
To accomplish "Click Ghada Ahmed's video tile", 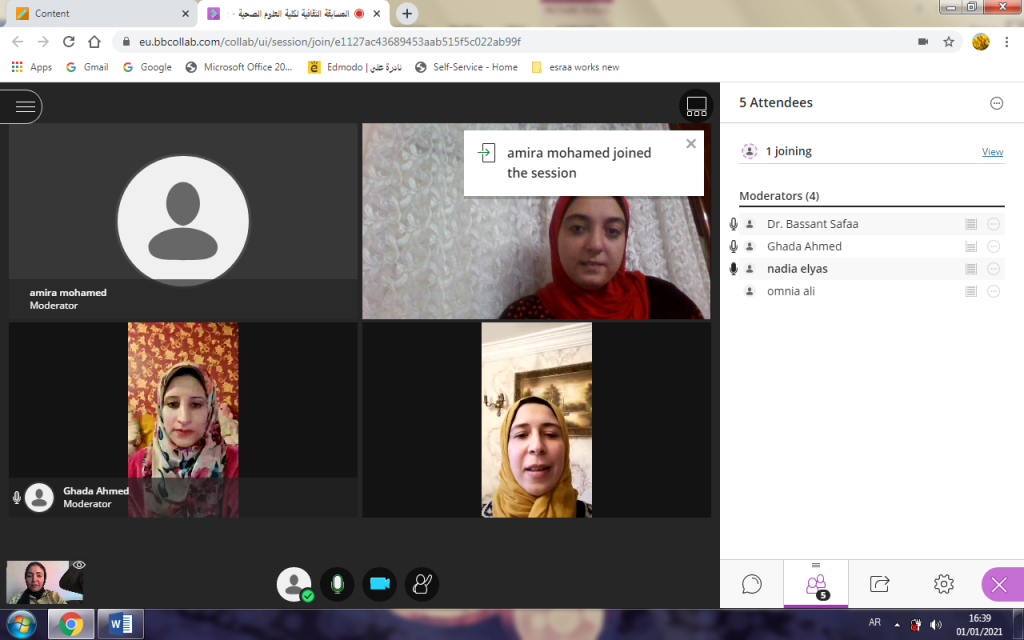I will click(x=183, y=419).
